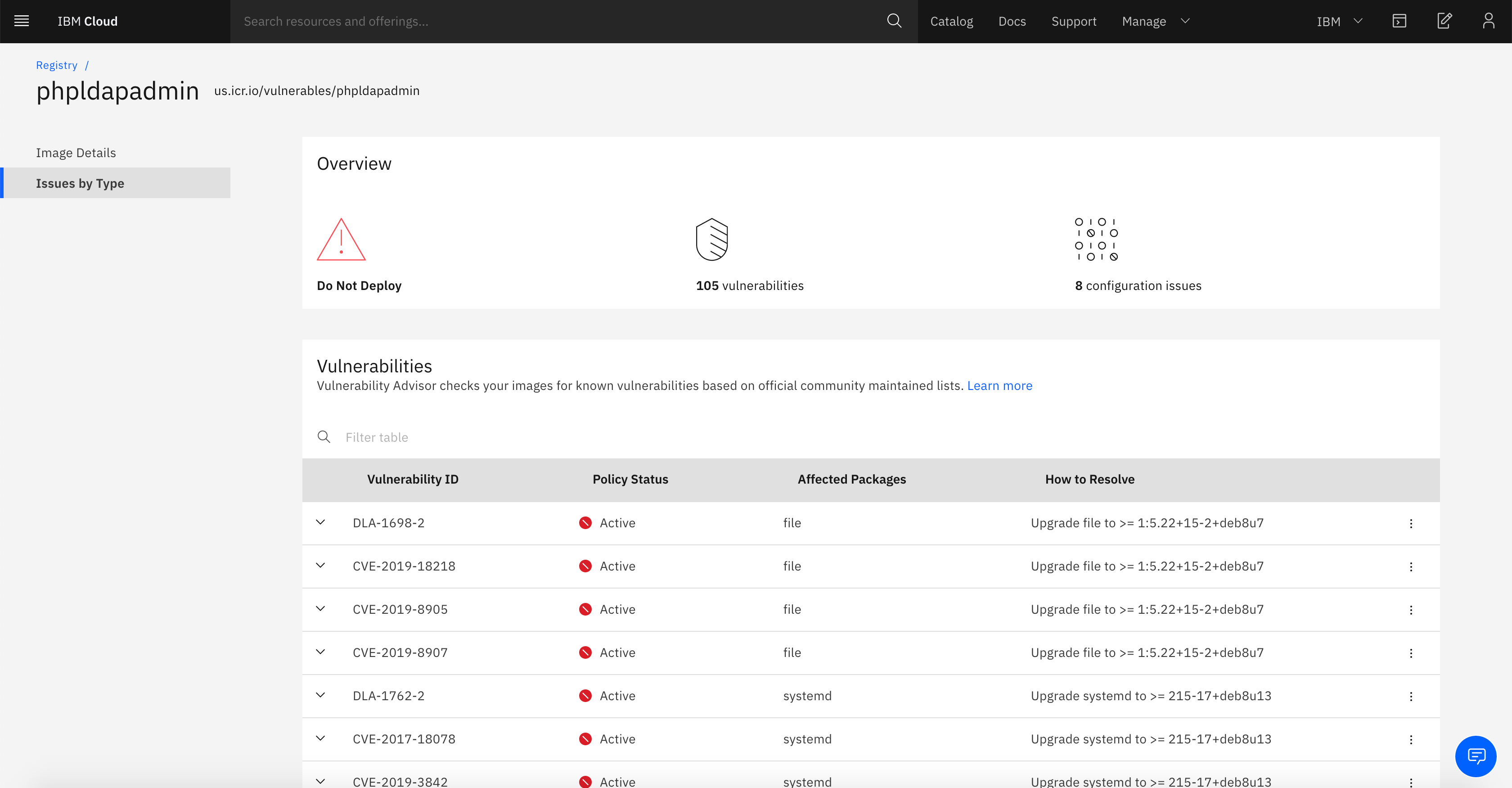The height and width of the screenshot is (788, 1512).
Task: Open the IBM account switcher dropdown
Action: click(1338, 21)
